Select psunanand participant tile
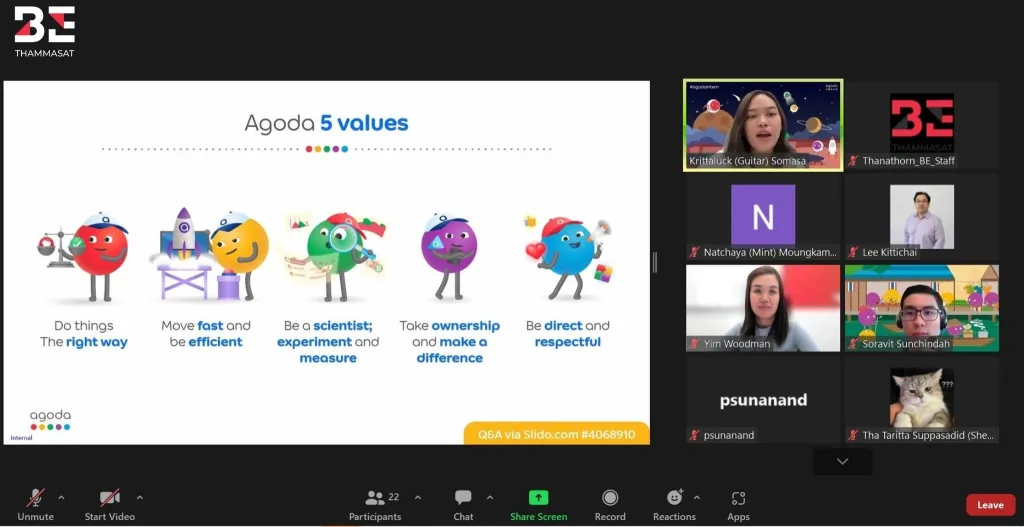The height and width of the screenshot is (527, 1024). (x=763, y=400)
